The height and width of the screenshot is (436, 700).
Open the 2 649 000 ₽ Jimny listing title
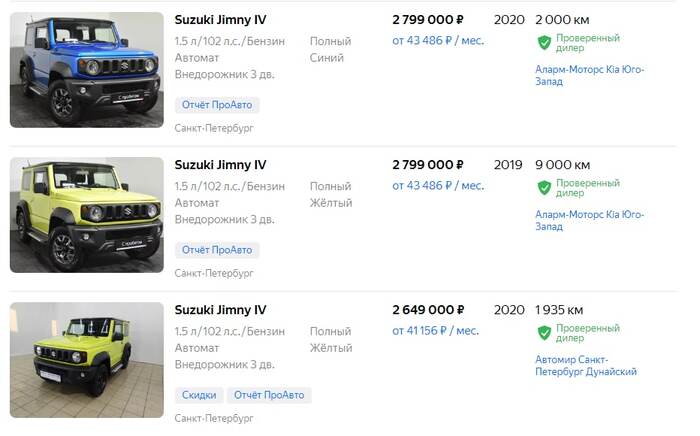[x=220, y=309]
